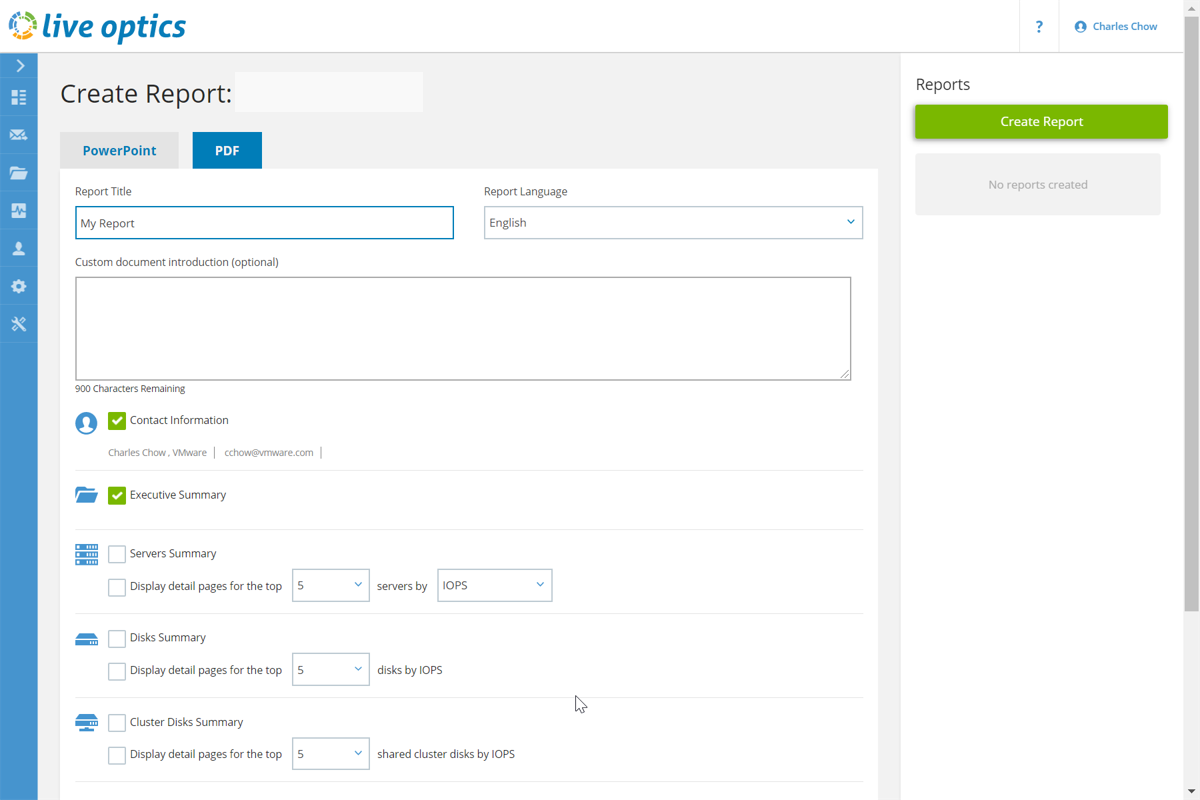The height and width of the screenshot is (800, 1200).
Task: Open the shared cluster disks count dropdown
Action: 331,753
